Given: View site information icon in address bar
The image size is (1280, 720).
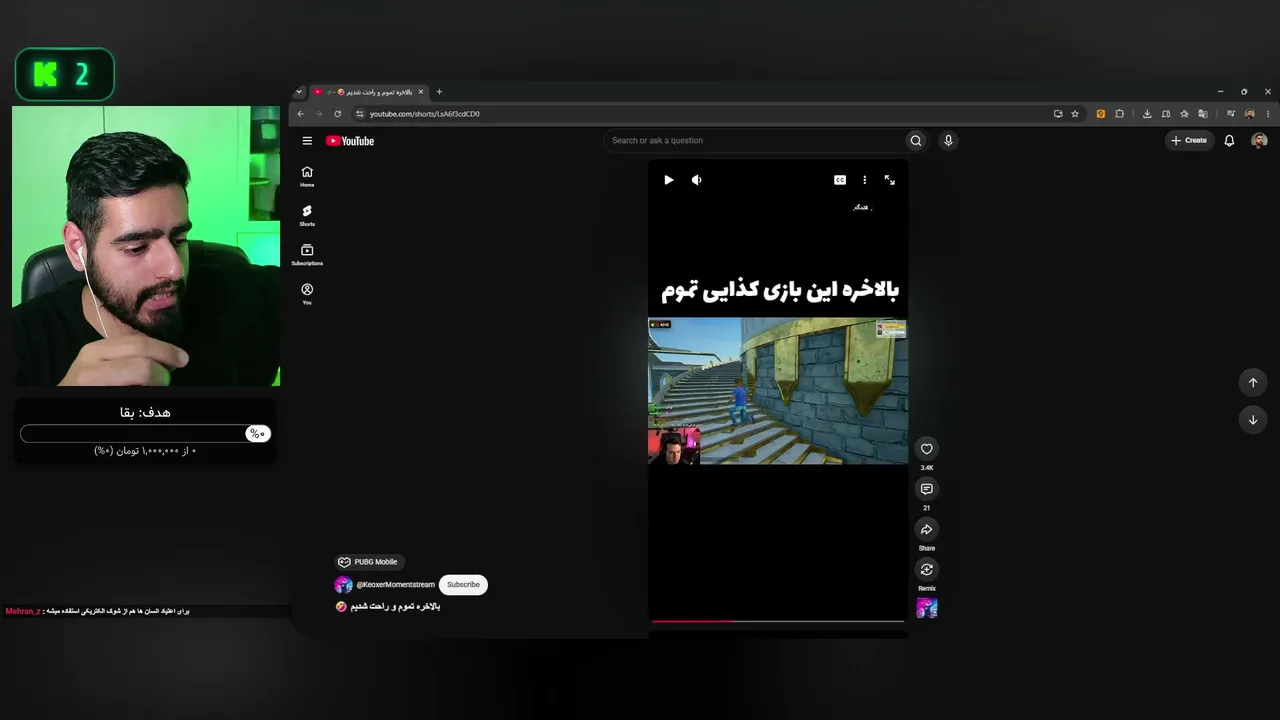Looking at the screenshot, I should [x=360, y=114].
